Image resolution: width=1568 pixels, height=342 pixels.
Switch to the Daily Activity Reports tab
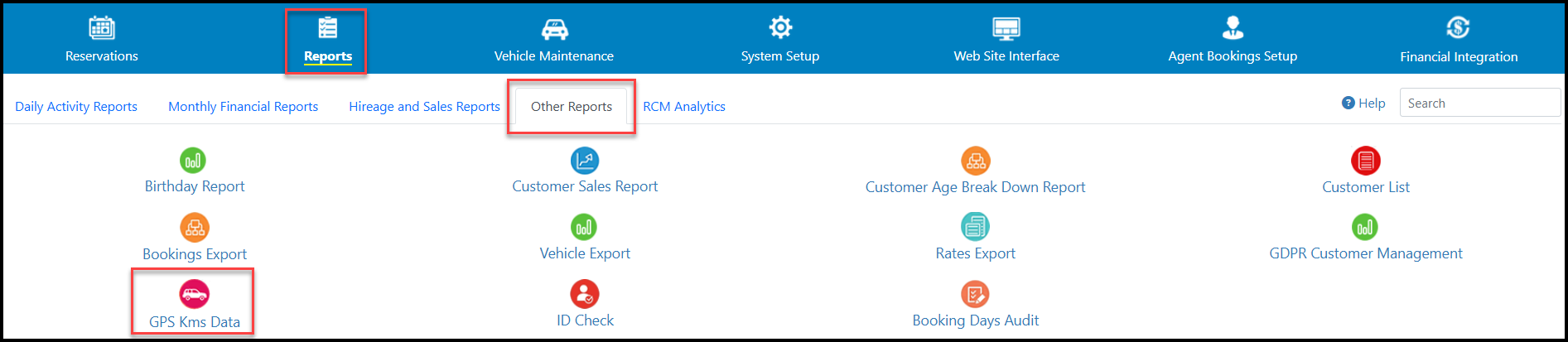click(x=76, y=106)
